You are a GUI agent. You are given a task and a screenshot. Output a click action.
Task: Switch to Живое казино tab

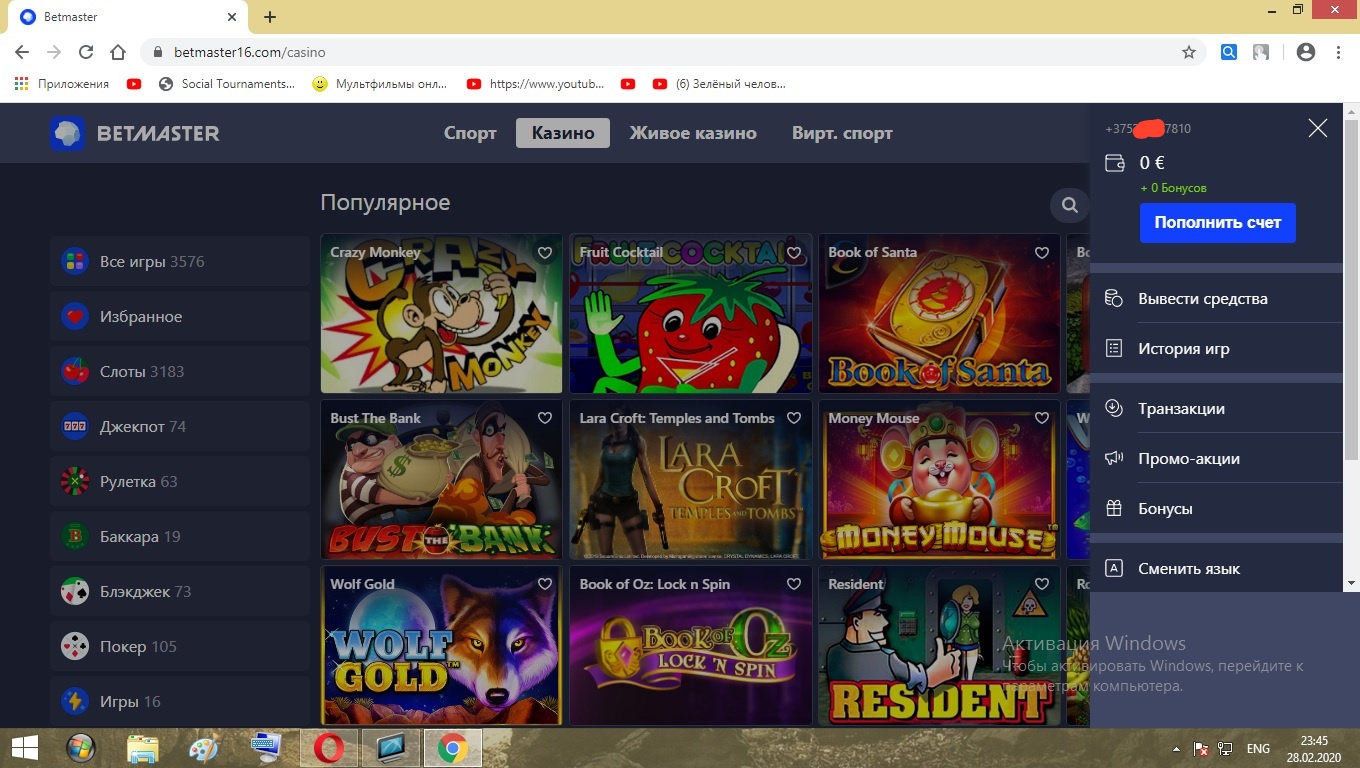(x=693, y=133)
